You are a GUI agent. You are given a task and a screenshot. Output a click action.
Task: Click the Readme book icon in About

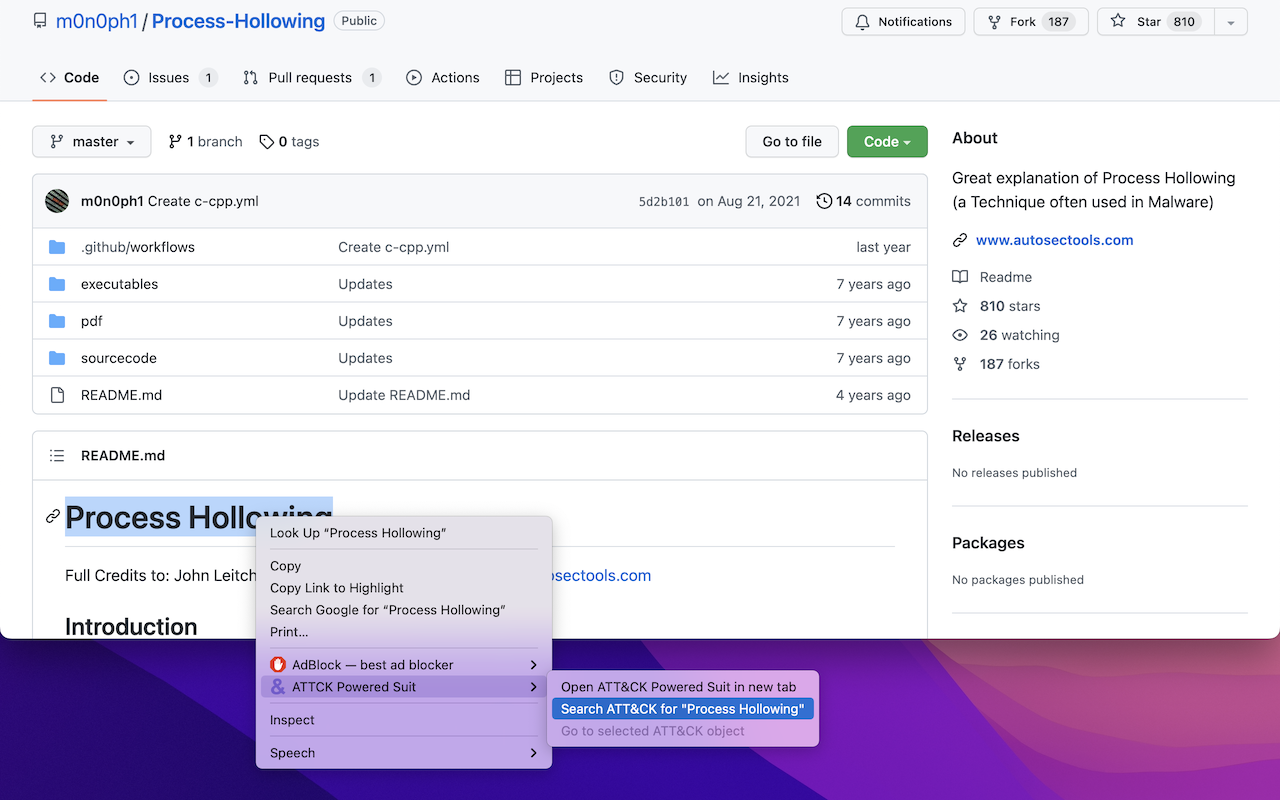(x=960, y=277)
